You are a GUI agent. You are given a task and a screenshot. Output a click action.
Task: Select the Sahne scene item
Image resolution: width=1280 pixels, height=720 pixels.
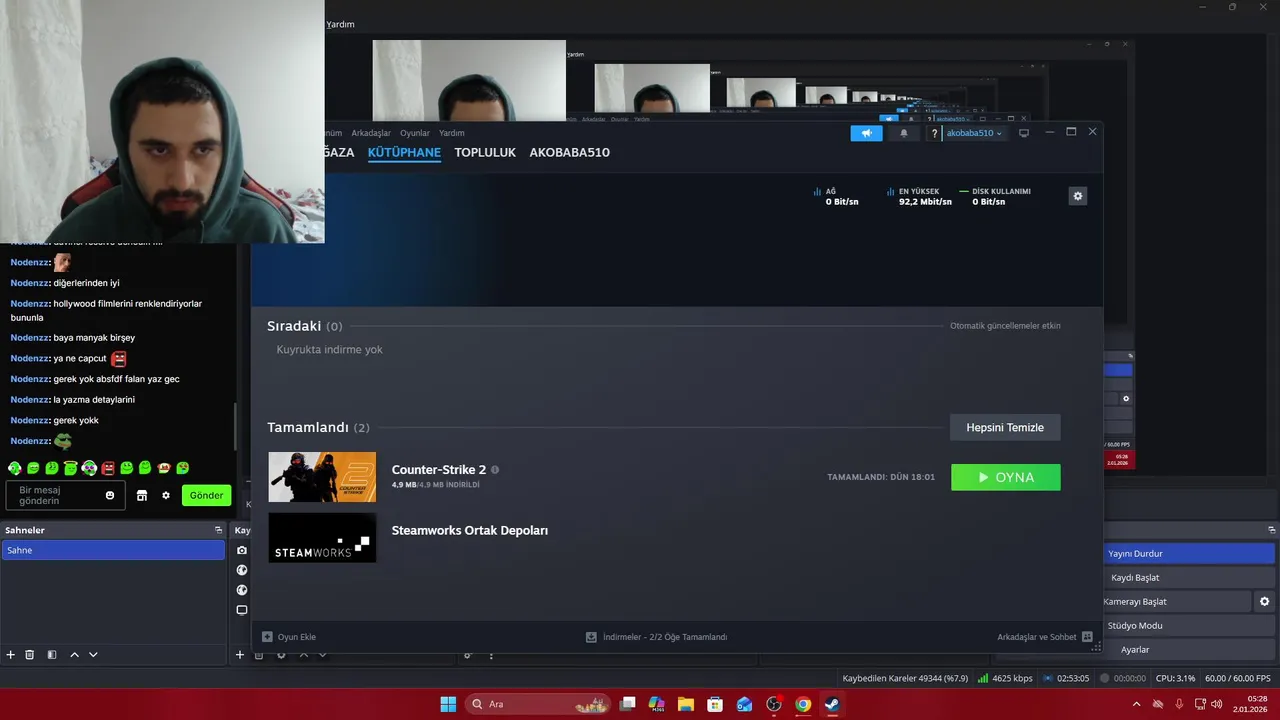[113, 550]
